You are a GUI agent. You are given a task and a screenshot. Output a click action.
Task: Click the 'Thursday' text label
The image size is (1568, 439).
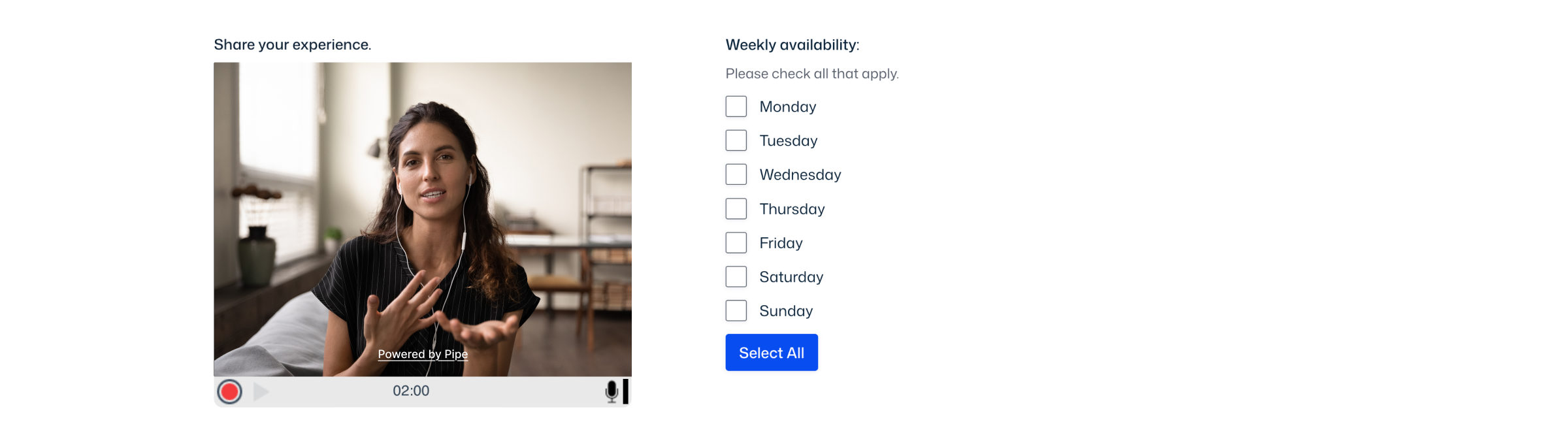click(792, 209)
